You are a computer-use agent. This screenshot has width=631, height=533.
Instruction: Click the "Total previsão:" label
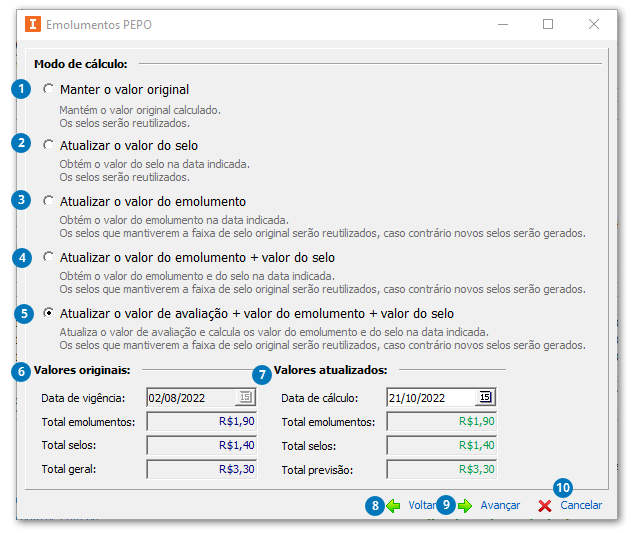(x=317, y=470)
